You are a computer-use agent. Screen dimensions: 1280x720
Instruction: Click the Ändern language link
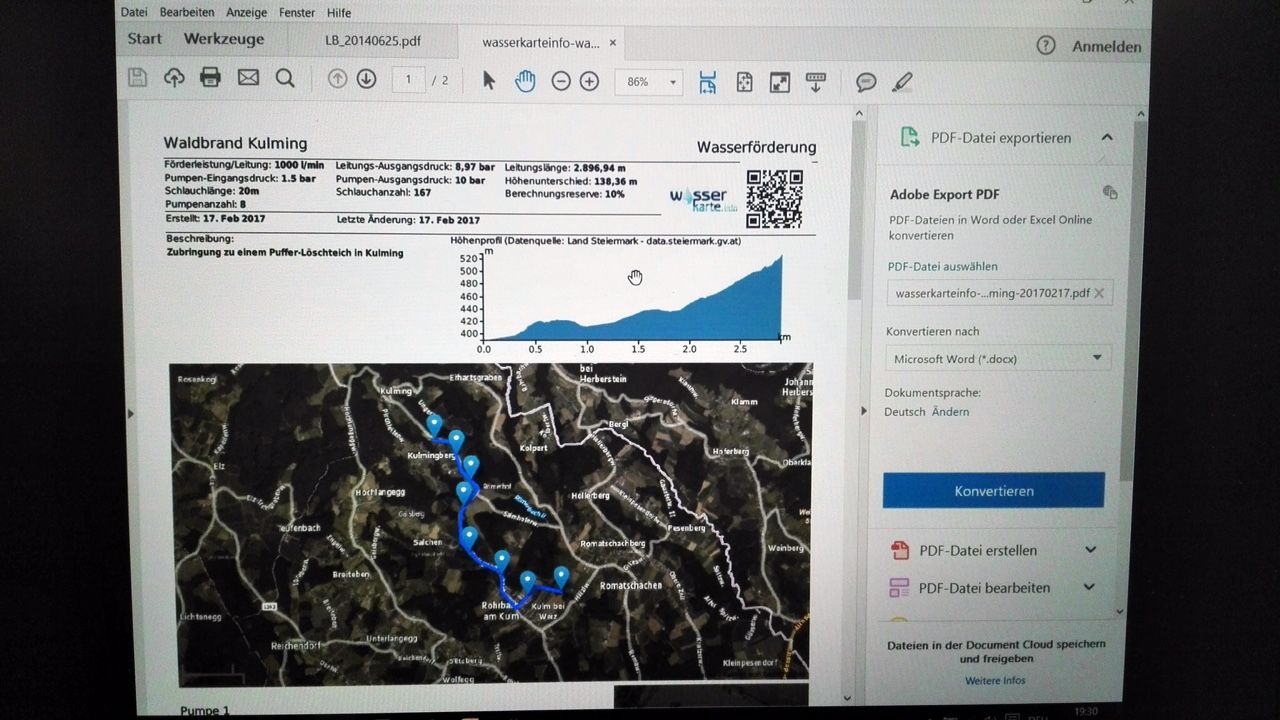950,412
